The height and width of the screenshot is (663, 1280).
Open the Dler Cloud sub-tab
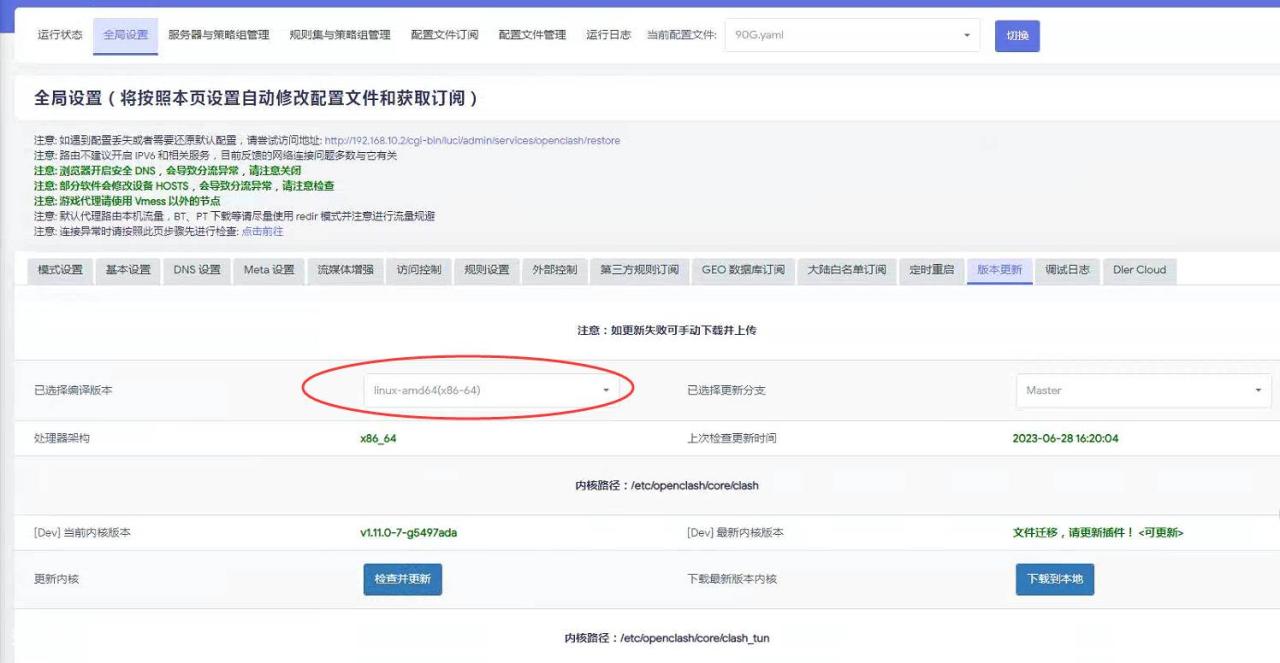pos(1139,270)
